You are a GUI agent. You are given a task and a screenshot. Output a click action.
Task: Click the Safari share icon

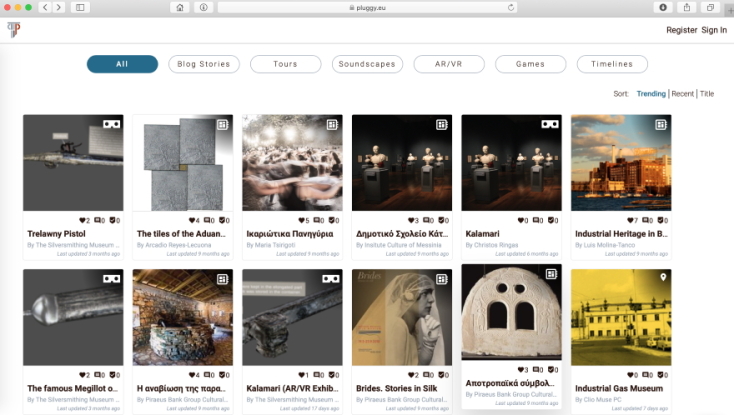tap(687, 7)
